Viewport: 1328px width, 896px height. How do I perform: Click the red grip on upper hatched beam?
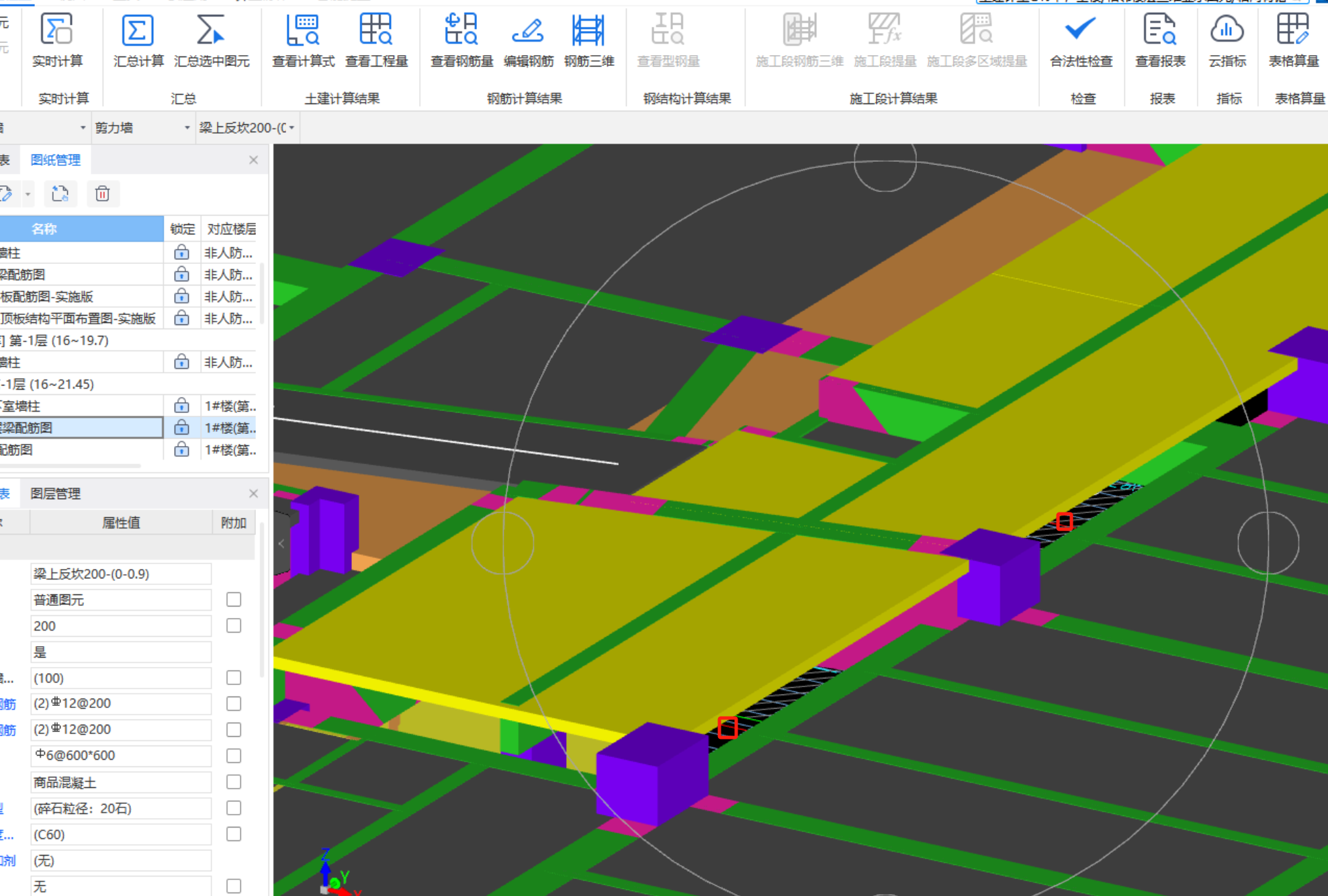pyautogui.click(x=1064, y=522)
